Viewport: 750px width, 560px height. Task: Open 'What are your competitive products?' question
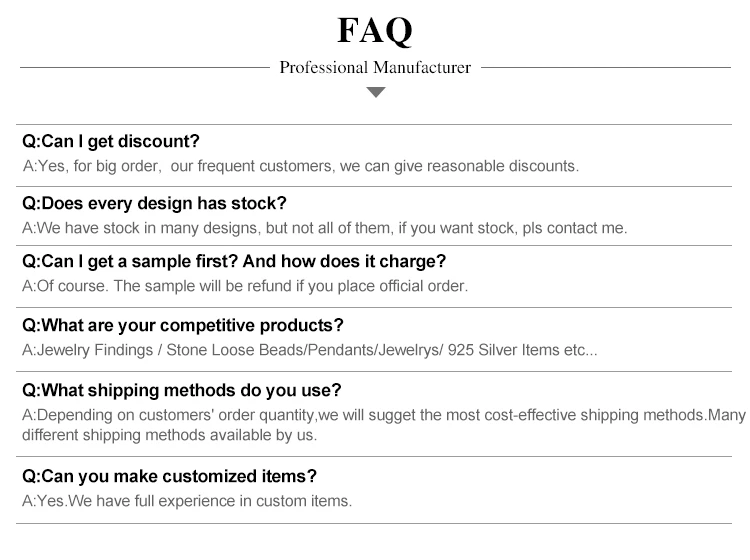[183, 325]
